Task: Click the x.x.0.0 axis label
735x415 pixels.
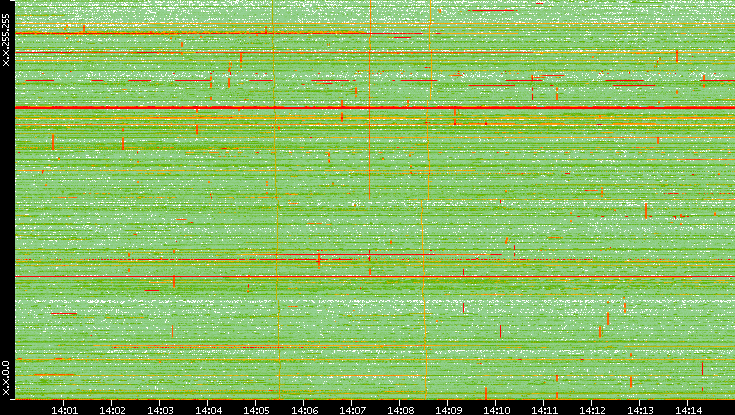Action: tap(6, 378)
